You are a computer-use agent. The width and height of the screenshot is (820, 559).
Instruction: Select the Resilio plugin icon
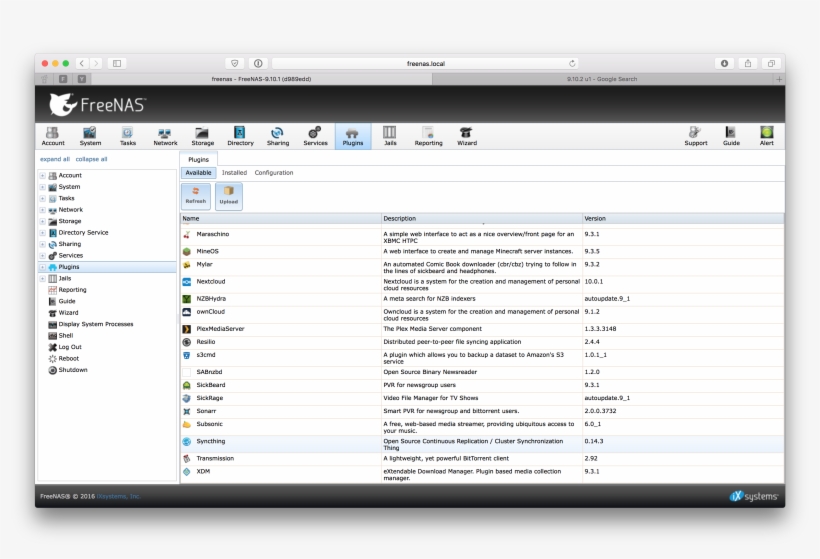187,342
